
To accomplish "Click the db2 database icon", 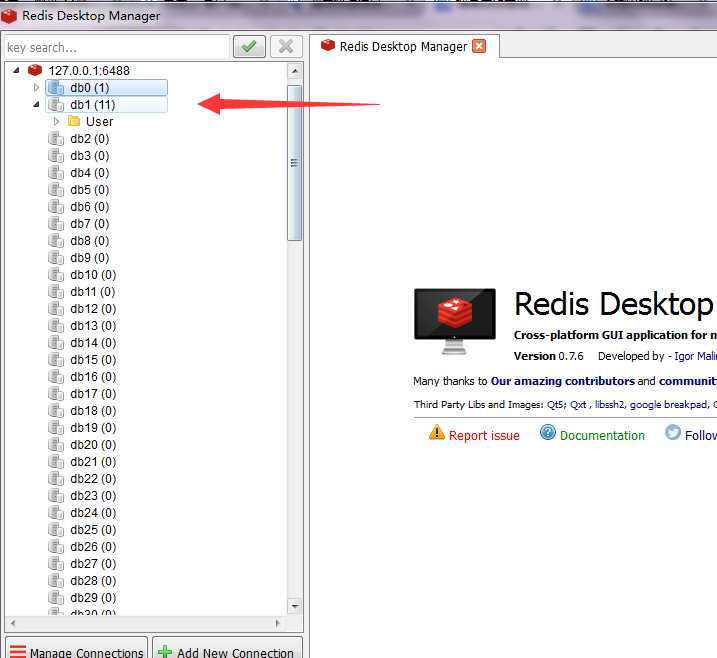I will coord(56,139).
